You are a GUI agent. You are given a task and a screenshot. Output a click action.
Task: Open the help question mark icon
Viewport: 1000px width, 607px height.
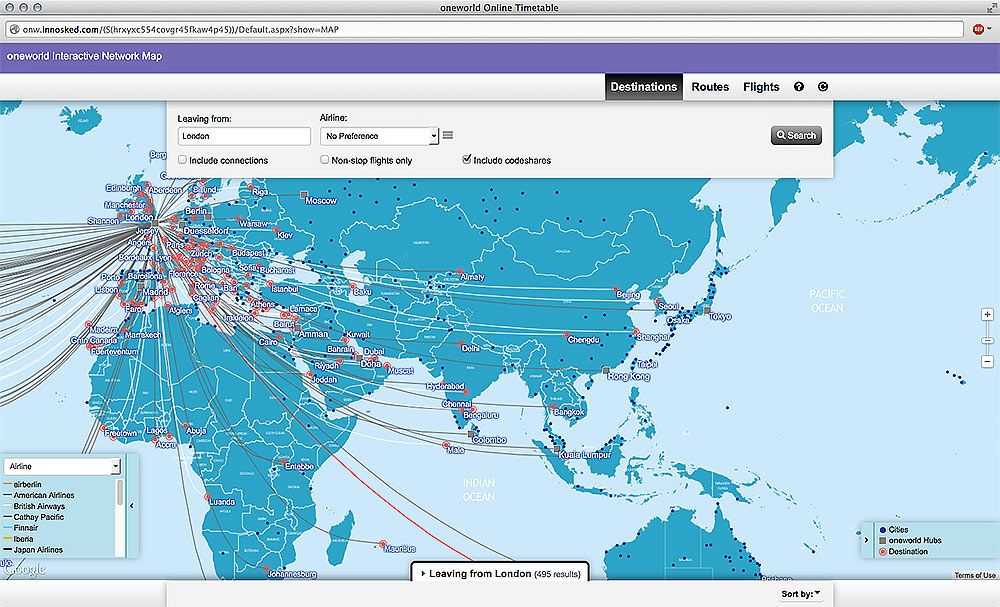(x=798, y=87)
